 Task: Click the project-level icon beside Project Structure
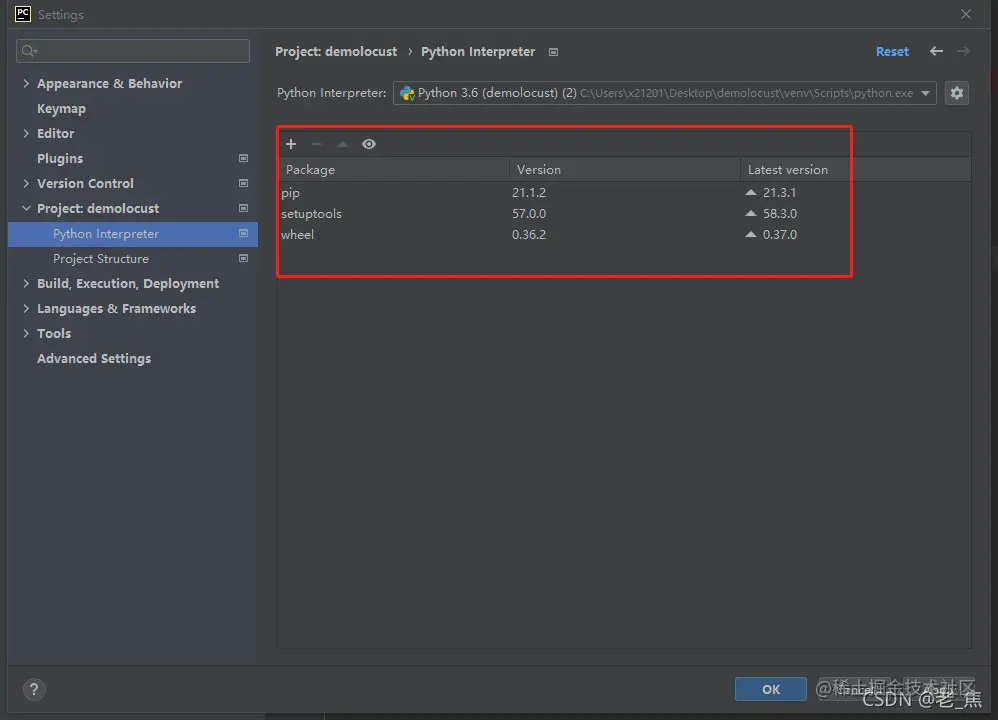[243, 258]
